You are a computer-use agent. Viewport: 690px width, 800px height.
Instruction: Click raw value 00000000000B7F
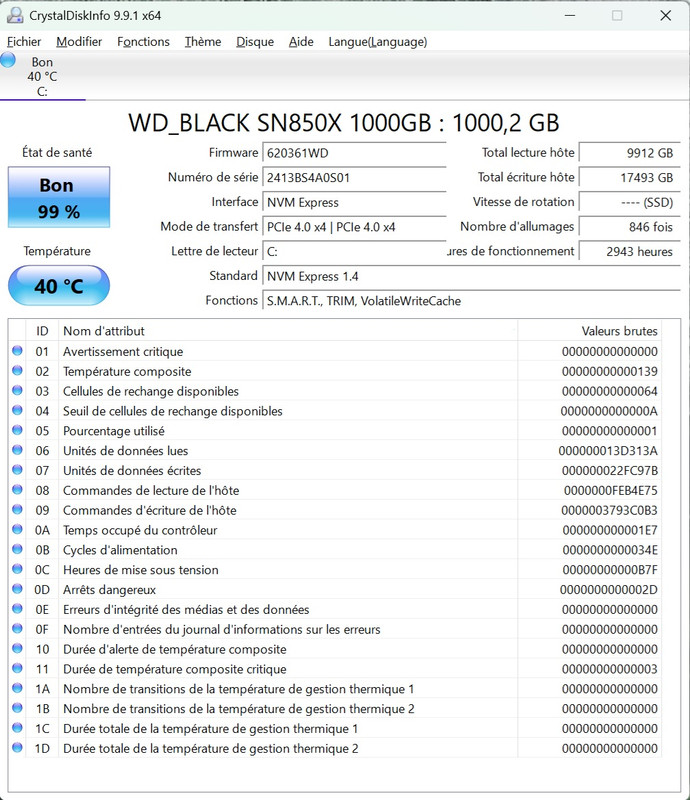[x=610, y=570]
